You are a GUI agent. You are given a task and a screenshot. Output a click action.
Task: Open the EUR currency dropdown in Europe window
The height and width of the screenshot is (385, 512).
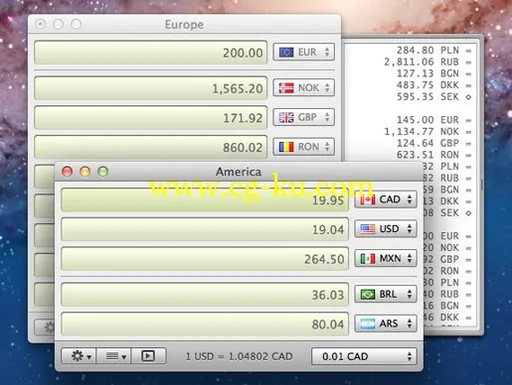[x=304, y=52]
